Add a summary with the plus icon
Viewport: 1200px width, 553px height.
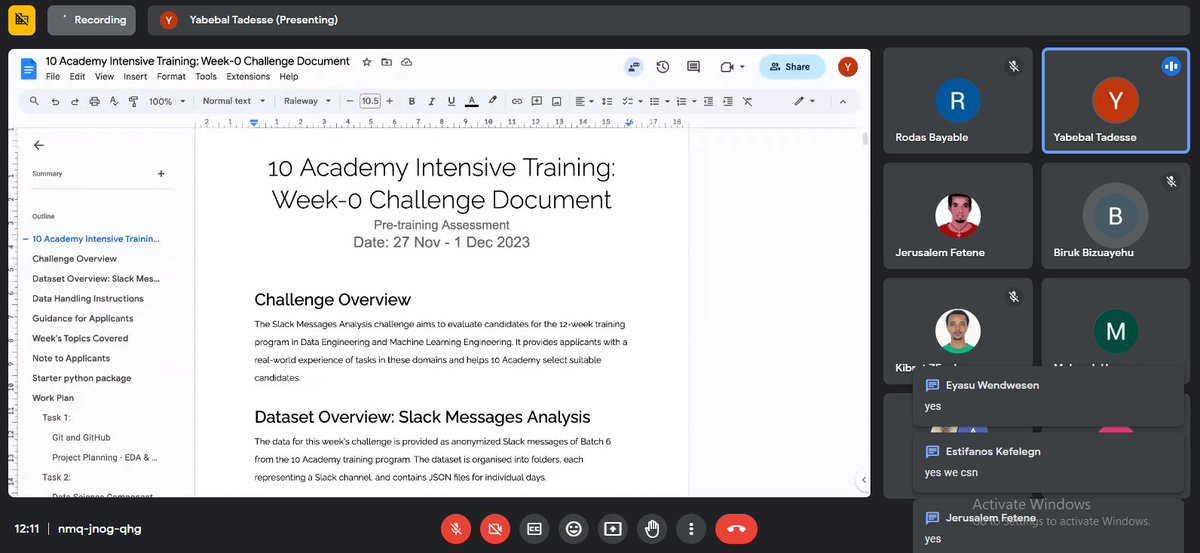[161, 174]
